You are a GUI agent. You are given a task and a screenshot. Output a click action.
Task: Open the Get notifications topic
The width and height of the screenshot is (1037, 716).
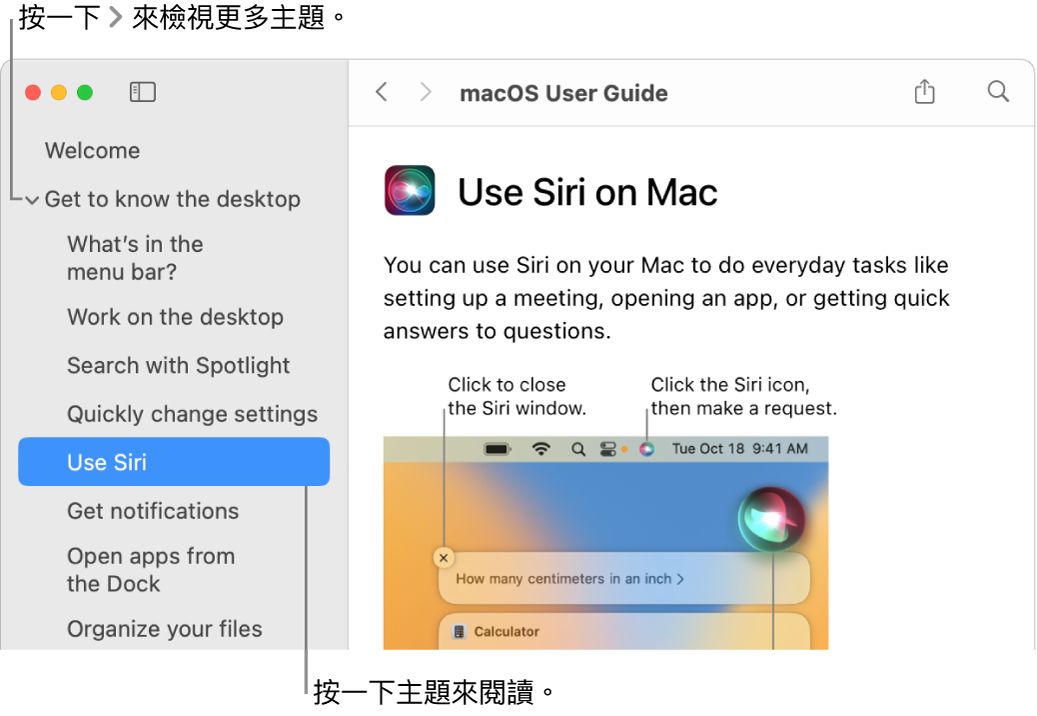(153, 511)
